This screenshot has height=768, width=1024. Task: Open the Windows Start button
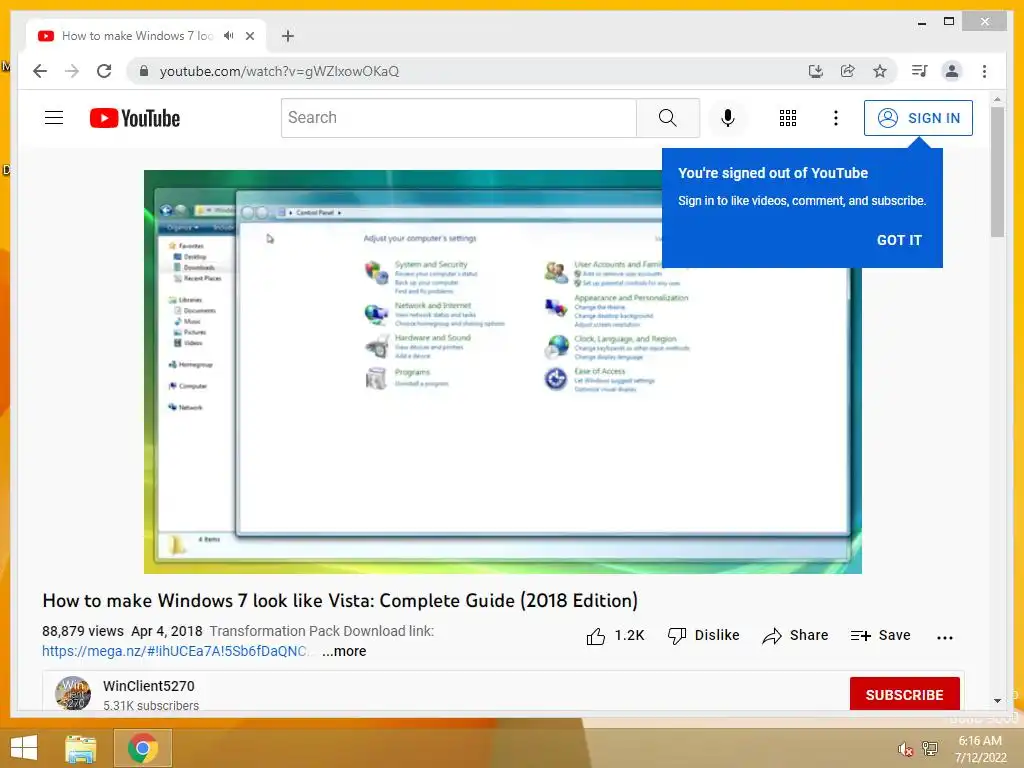click(24, 748)
